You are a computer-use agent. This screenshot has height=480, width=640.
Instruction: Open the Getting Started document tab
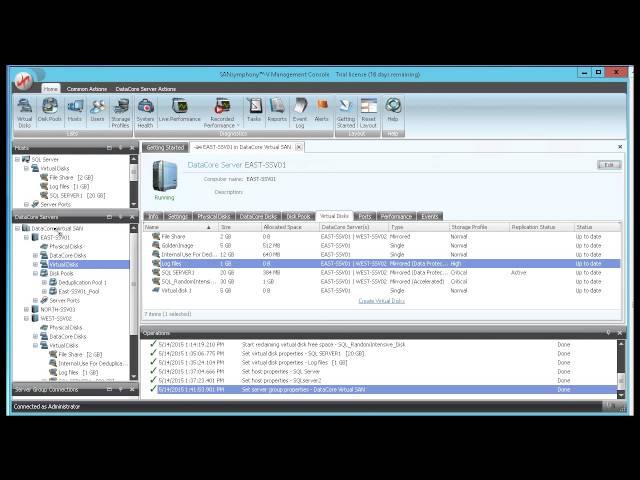point(165,147)
